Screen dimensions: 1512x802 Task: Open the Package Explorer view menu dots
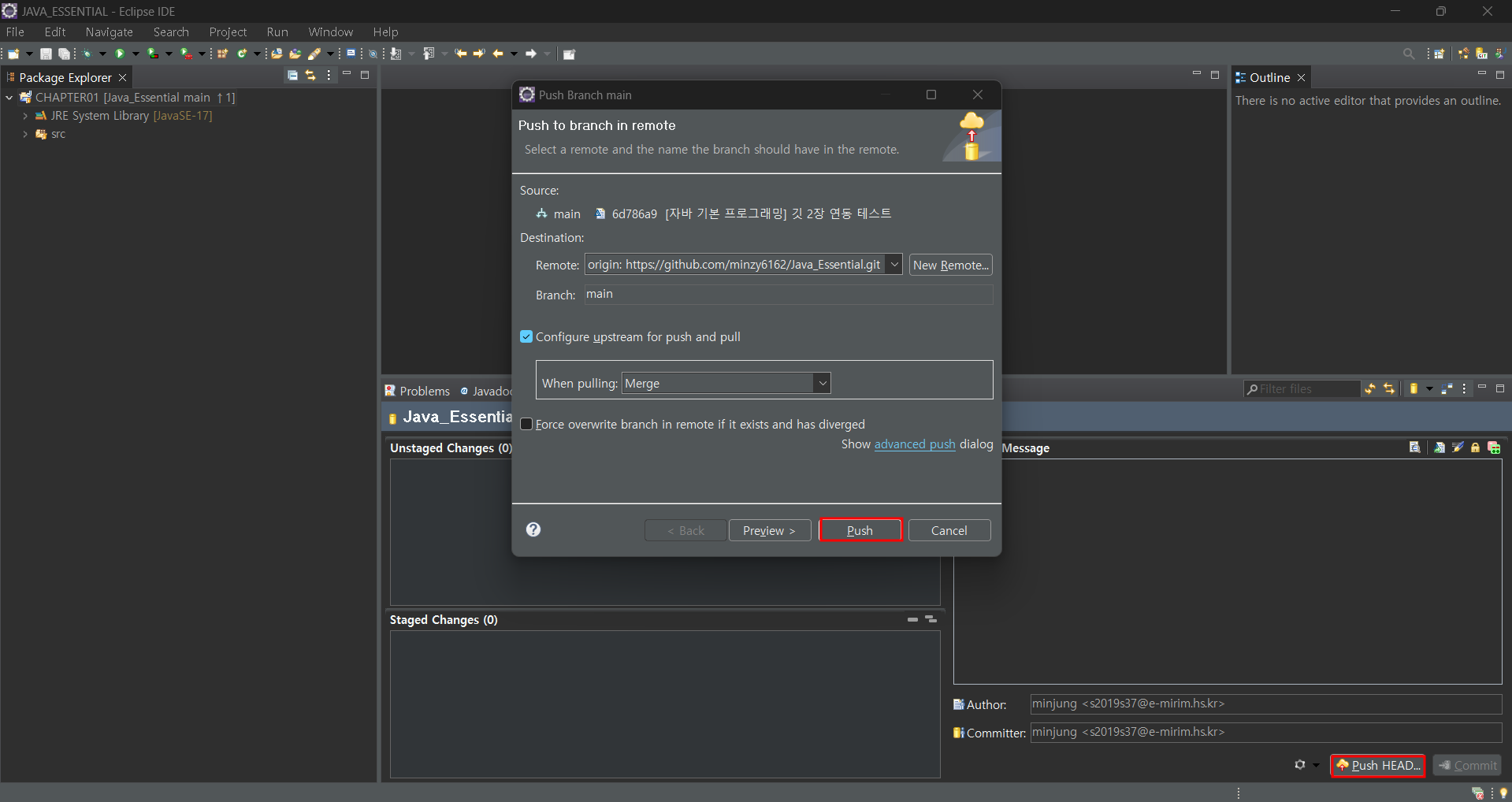[329, 76]
